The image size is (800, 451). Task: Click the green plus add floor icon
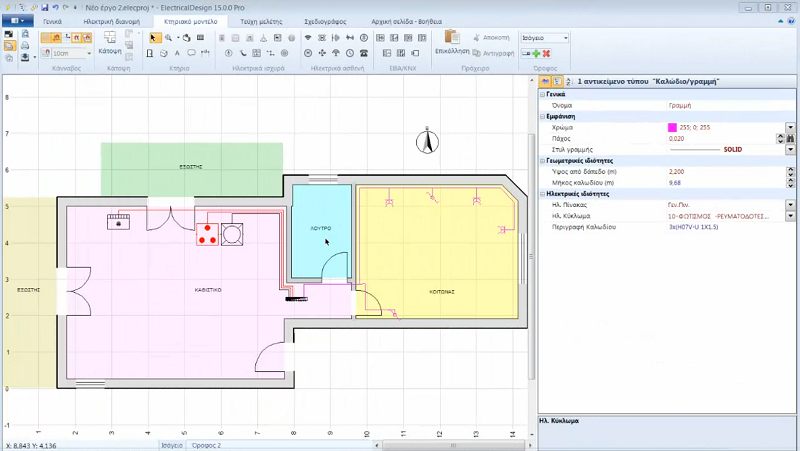tap(537, 53)
